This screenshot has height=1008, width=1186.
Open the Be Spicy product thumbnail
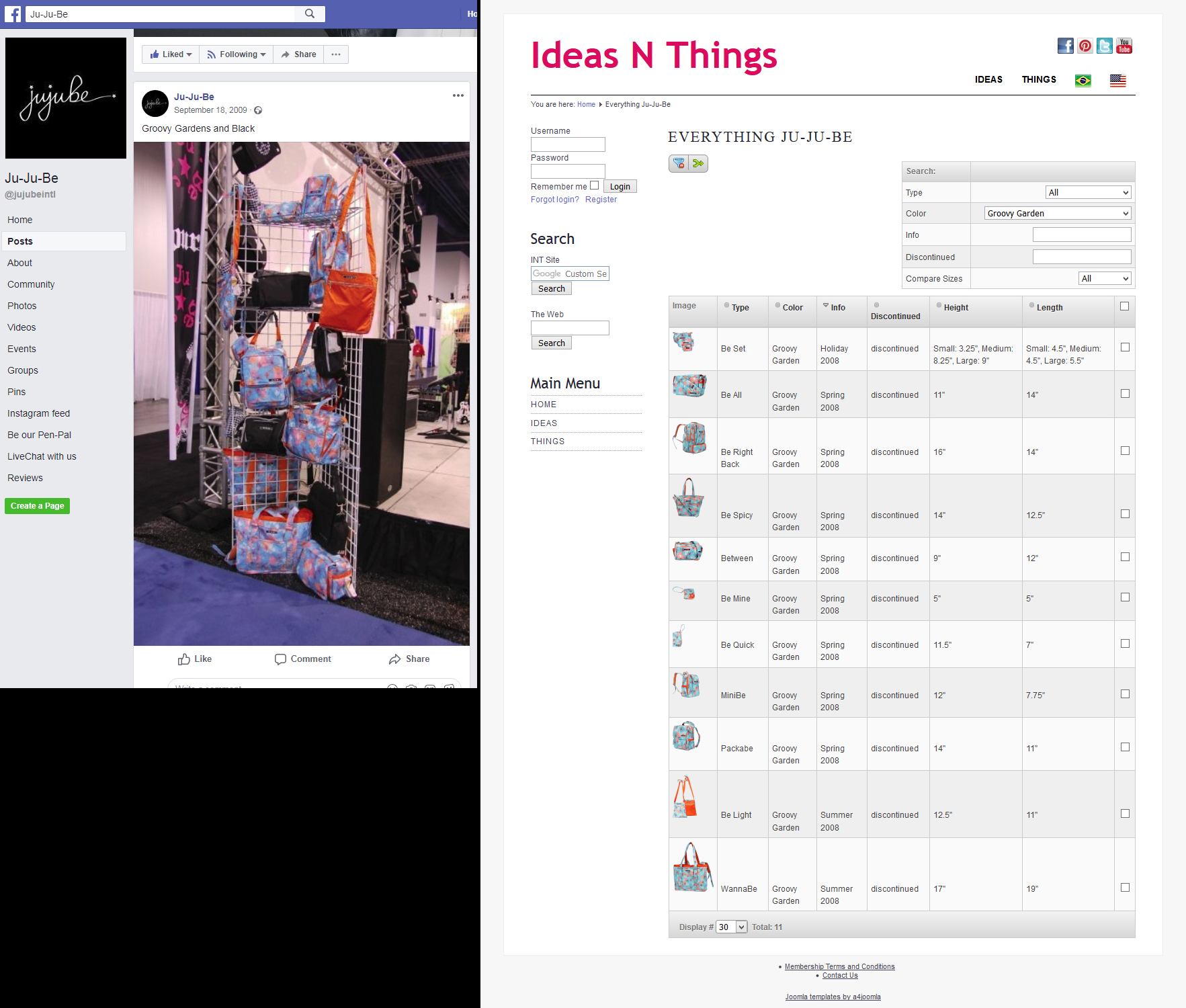tap(689, 497)
